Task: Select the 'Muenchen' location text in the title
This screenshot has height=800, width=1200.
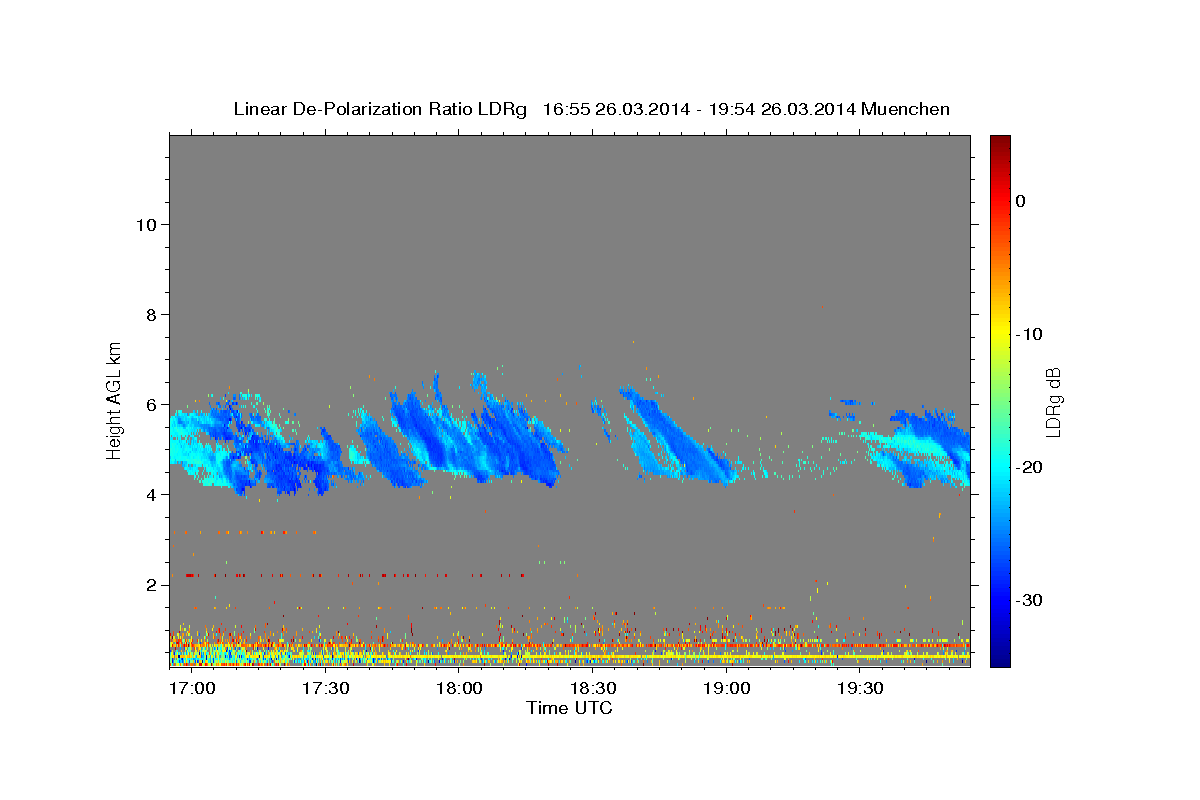Action: pos(906,109)
